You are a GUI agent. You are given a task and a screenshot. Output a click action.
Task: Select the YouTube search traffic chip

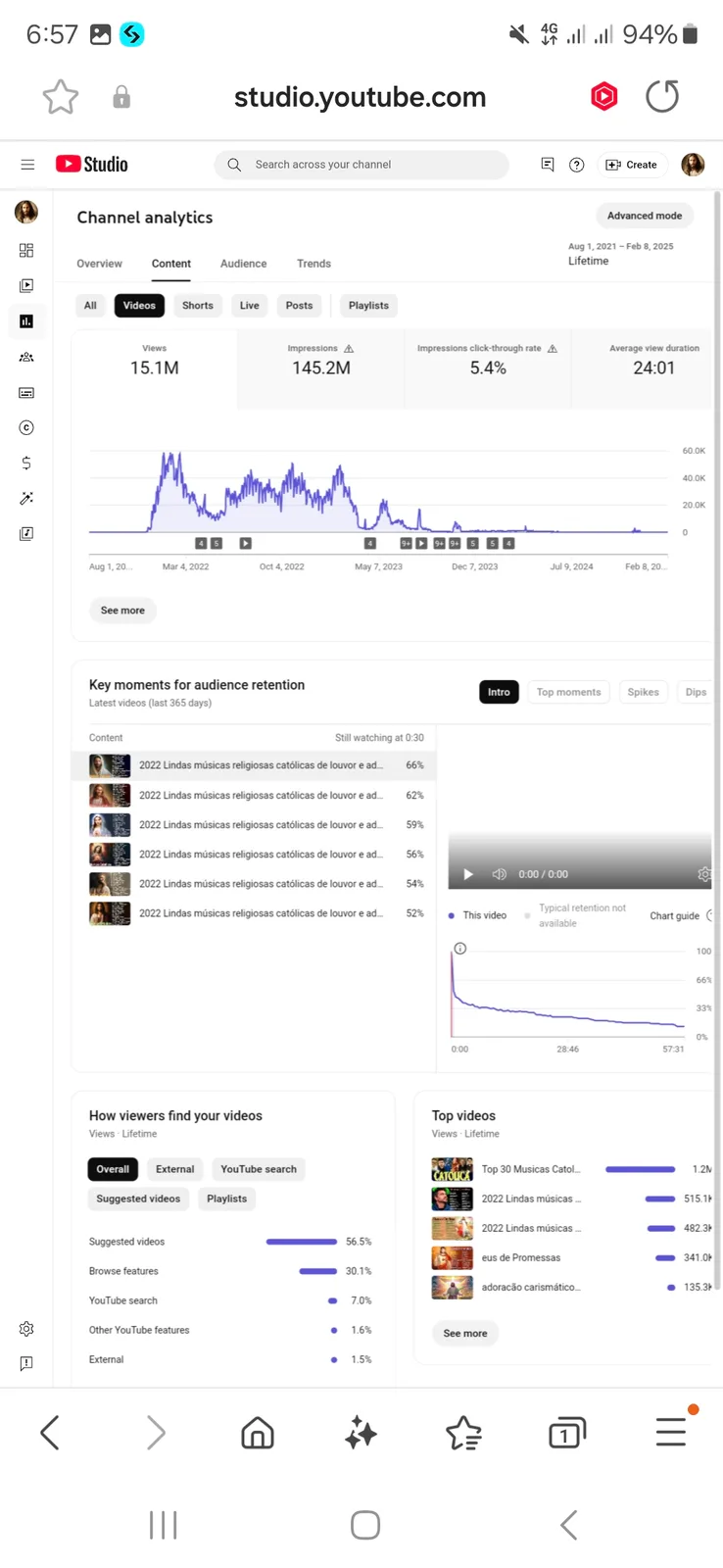click(x=259, y=1169)
